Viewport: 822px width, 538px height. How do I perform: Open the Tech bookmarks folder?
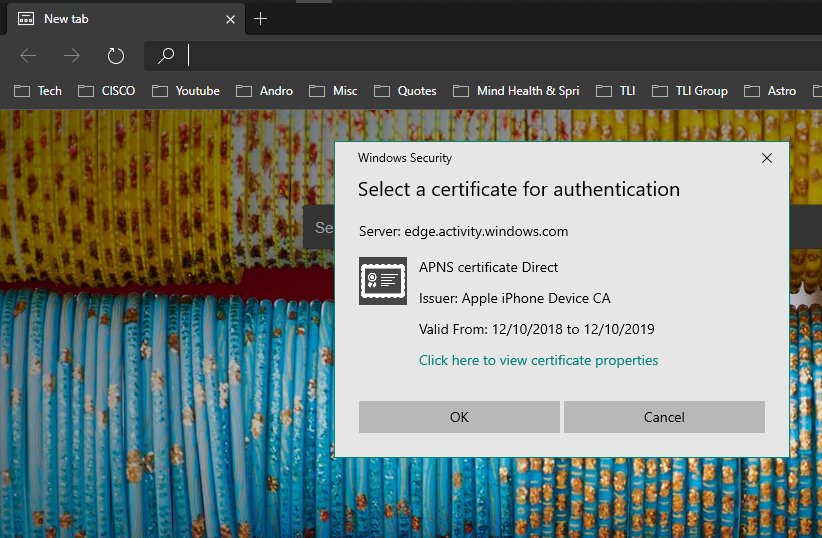[38, 91]
